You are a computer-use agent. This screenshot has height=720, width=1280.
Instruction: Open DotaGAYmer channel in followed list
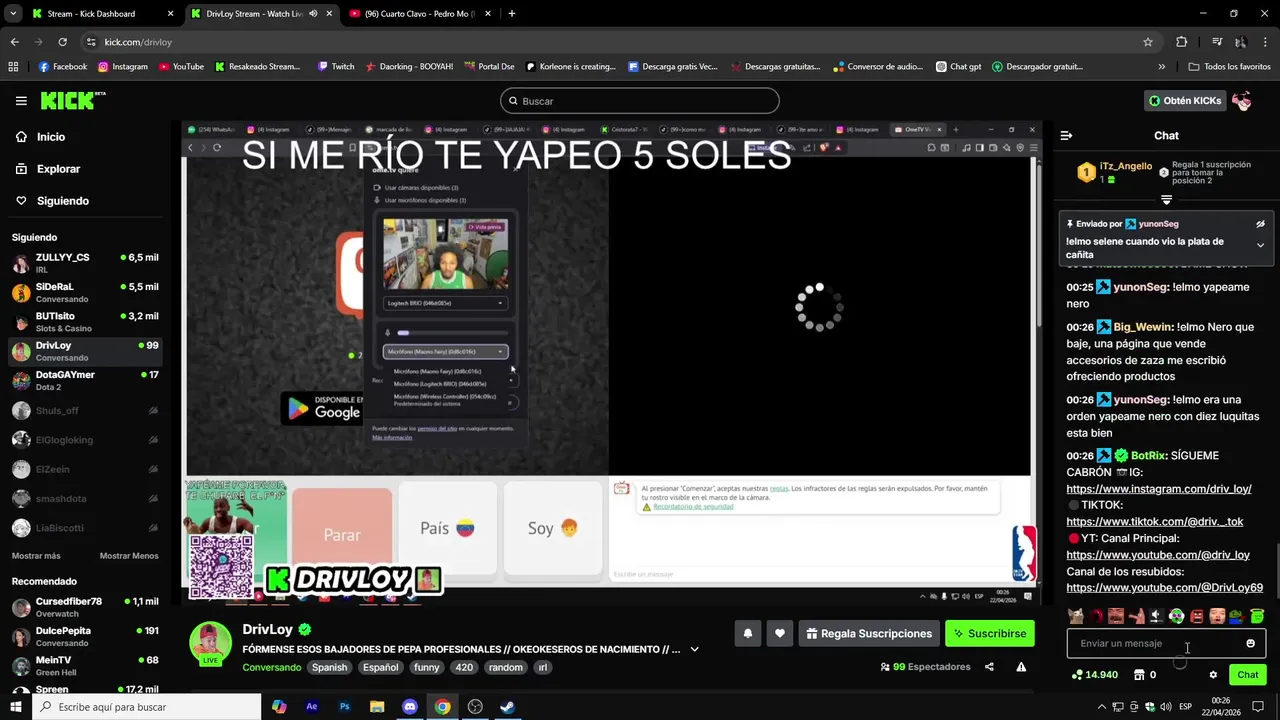point(85,380)
